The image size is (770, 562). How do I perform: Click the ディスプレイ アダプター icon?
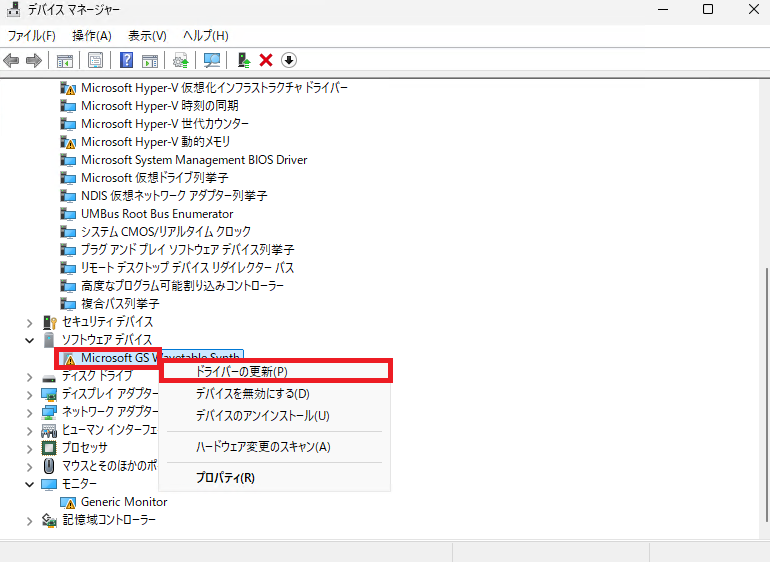tap(49, 394)
